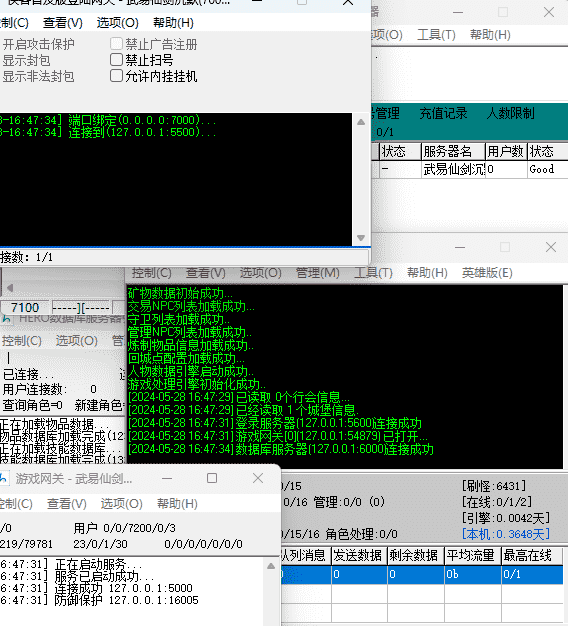The height and width of the screenshot is (626, 568).
Task: Open 选项(O) menu in the game engine window
Action: (x=261, y=273)
